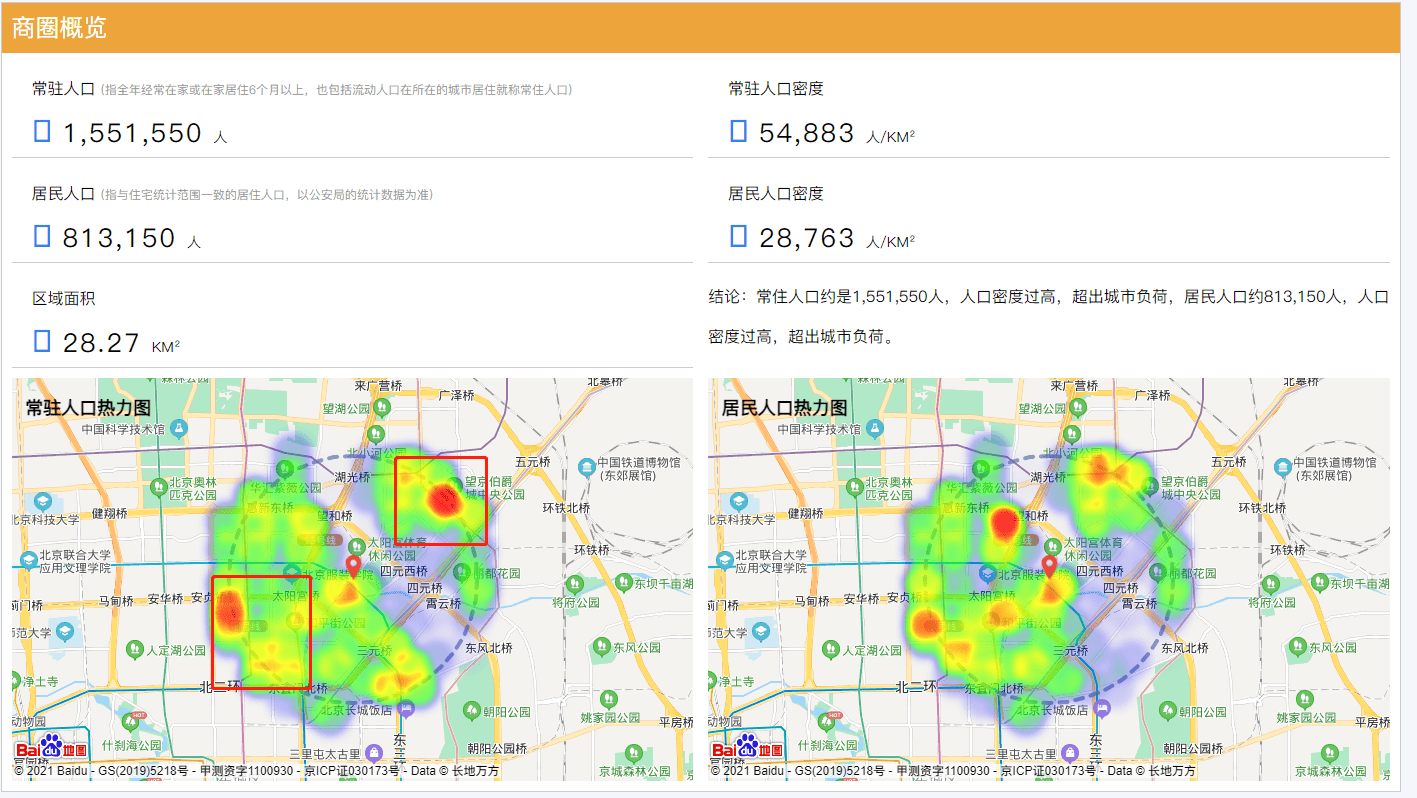Click 人定湖公园 park icon on 常驻人口 map
The width and height of the screenshot is (1417, 798).
pyautogui.click(x=135, y=650)
